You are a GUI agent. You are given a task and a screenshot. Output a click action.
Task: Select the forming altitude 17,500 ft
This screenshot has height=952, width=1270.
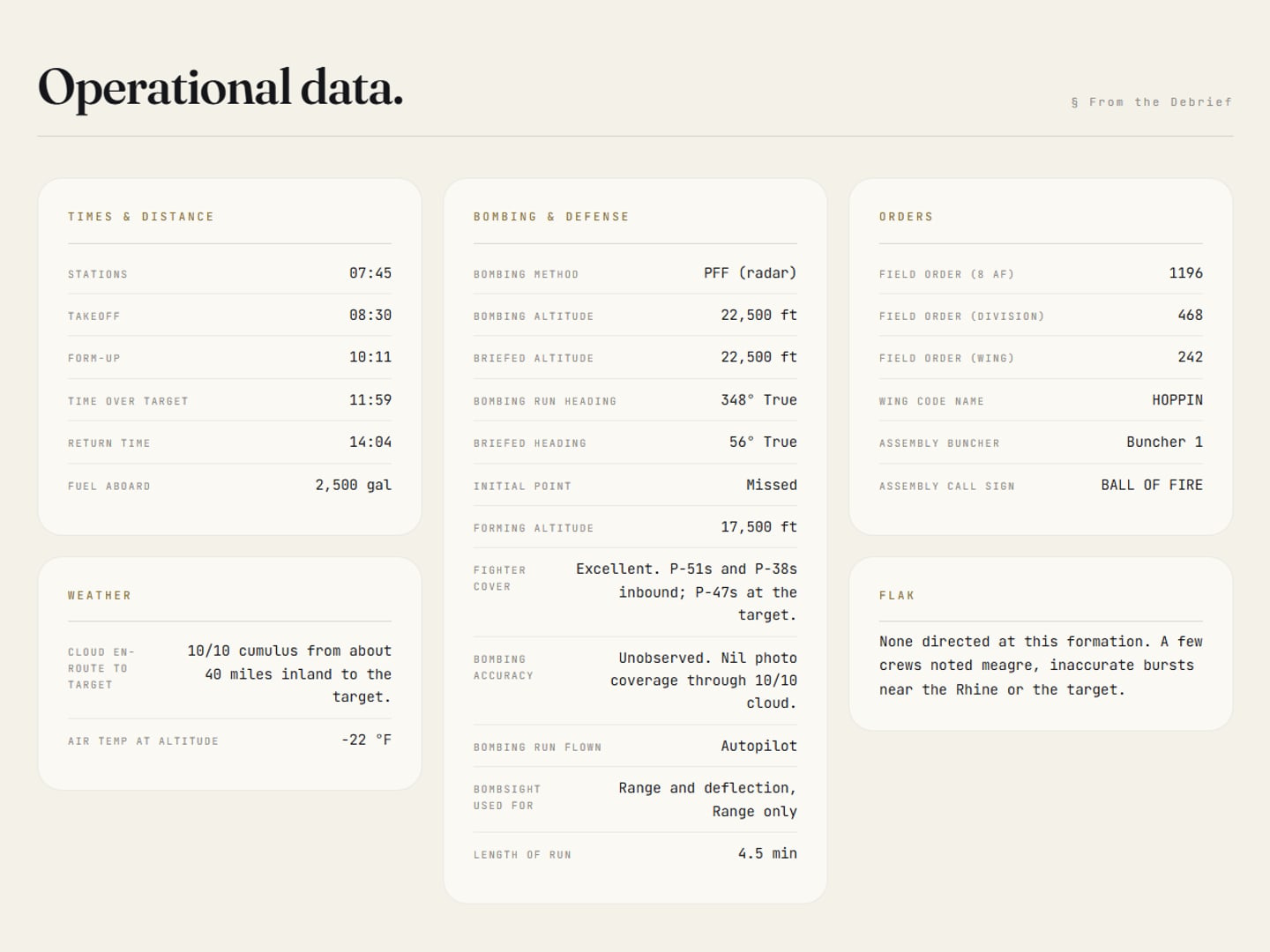pos(758,527)
